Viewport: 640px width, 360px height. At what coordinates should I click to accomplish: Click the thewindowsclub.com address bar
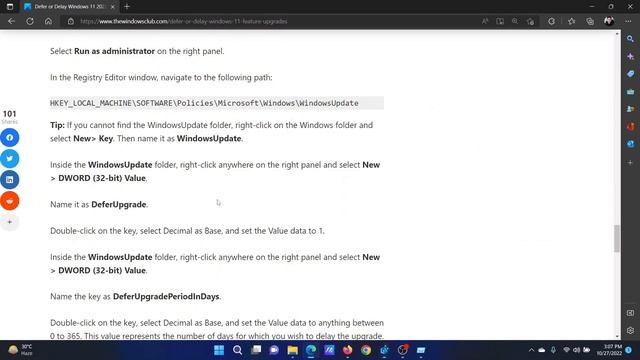tap(269, 21)
